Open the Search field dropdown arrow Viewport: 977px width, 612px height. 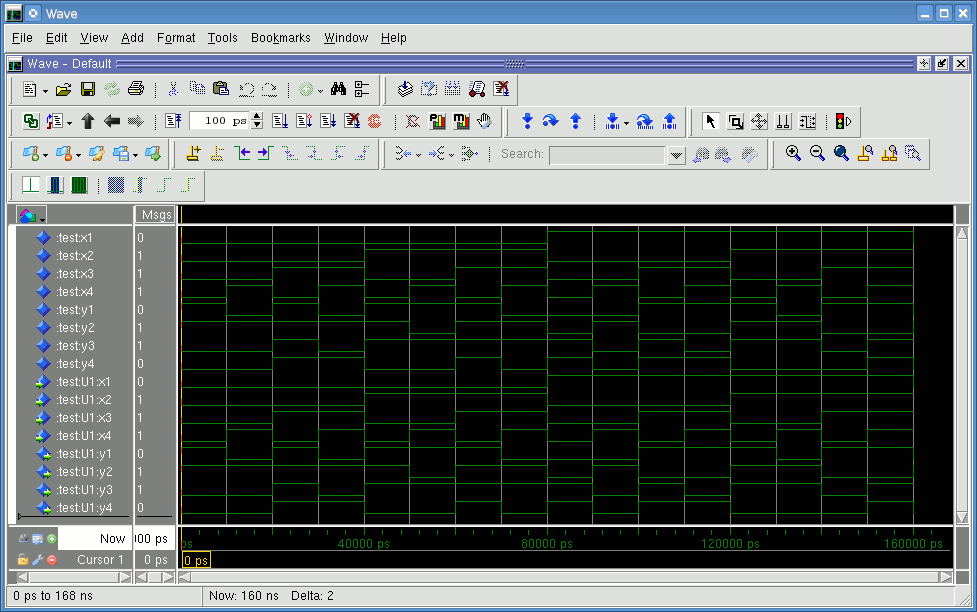pos(676,155)
